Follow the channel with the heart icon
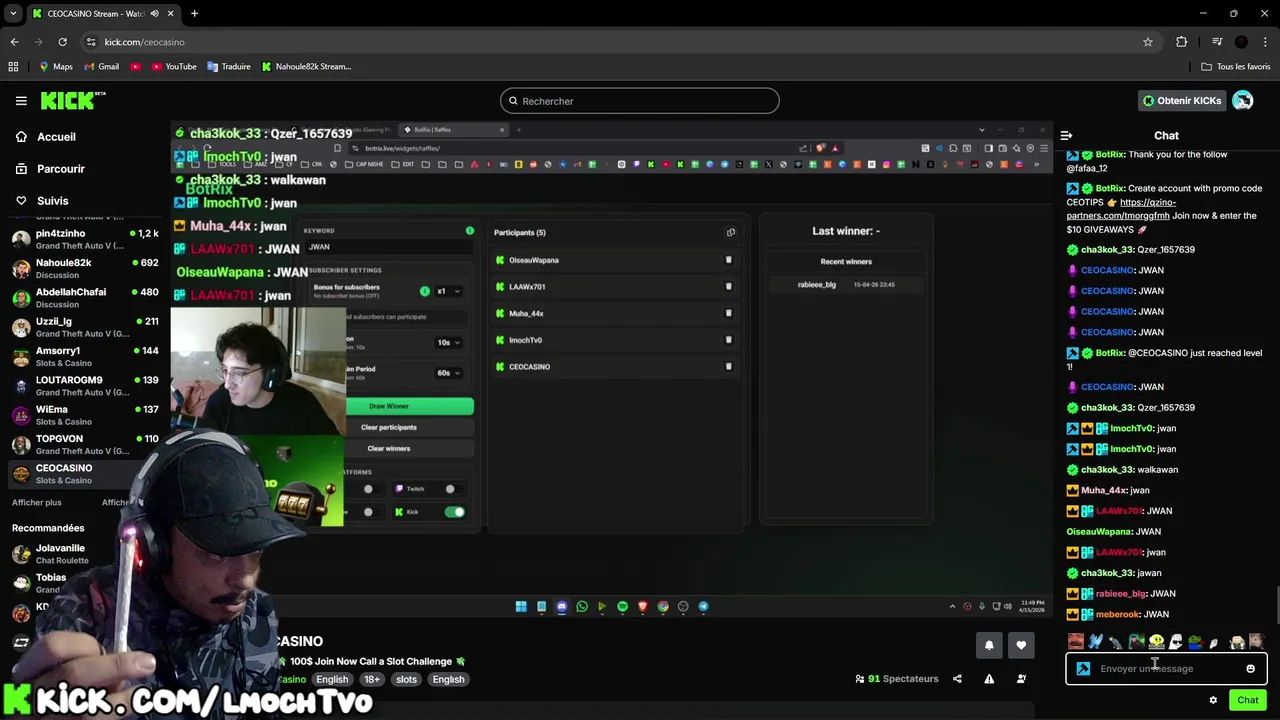 [x=1021, y=645]
